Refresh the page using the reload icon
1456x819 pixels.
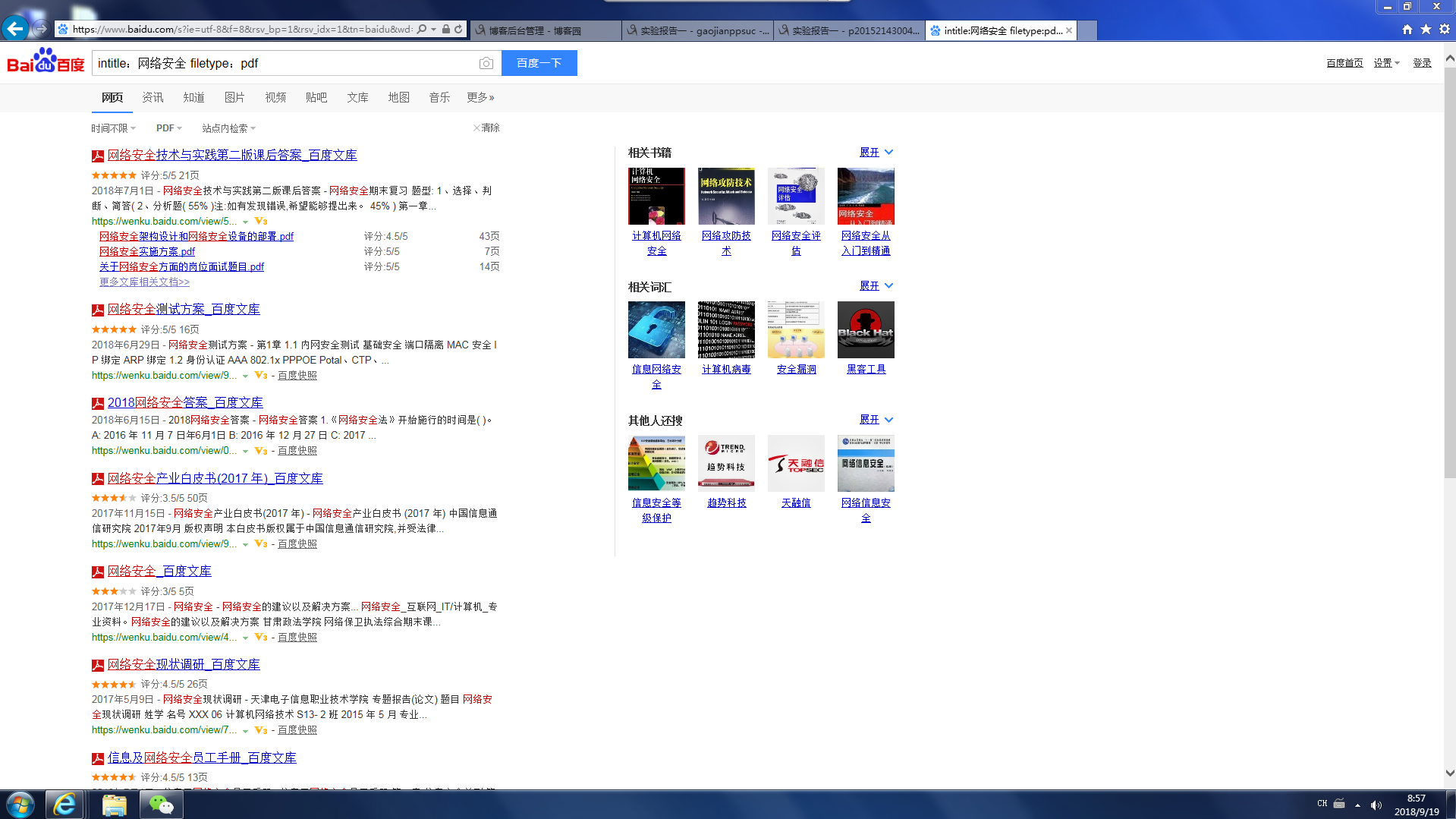click(x=458, y=30)
